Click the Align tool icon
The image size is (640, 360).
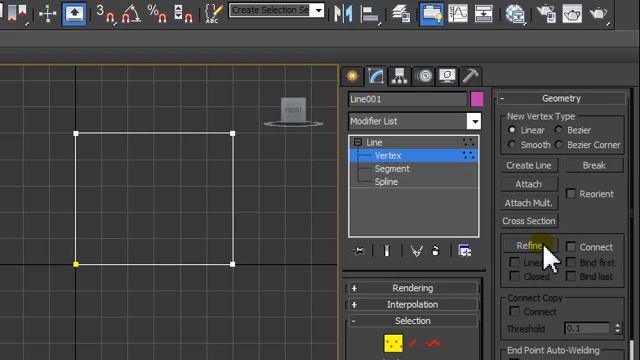pyautogui.click(x=370, y=14)
